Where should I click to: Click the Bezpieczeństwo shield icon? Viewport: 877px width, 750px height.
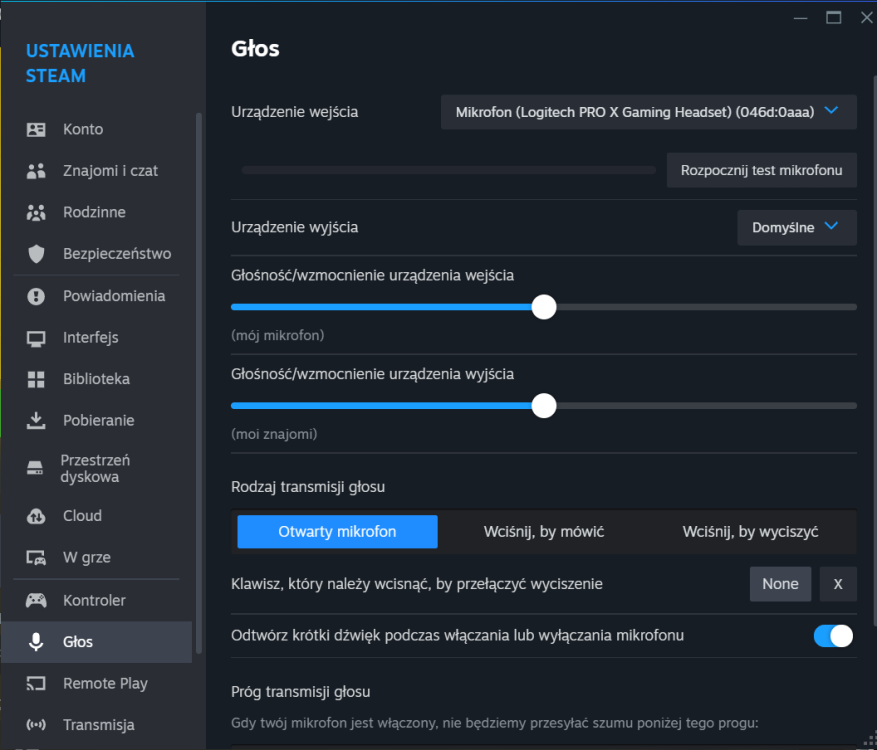(36, 254)
